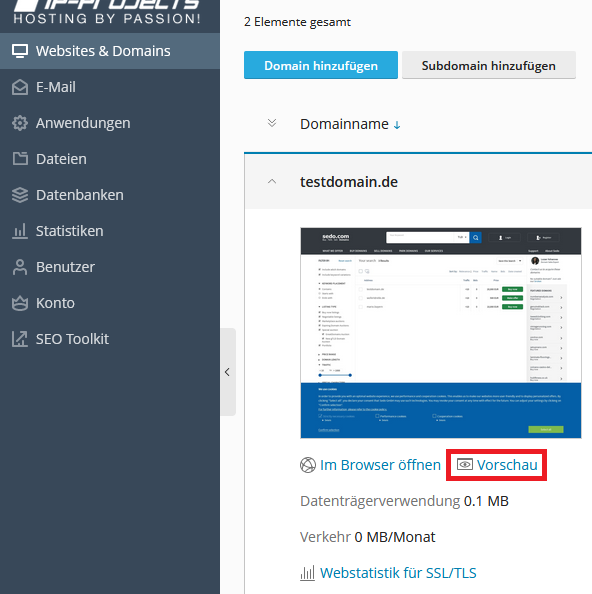Click the Datenbanken stack icon
The width and height of the screenshot is (592, 594).
(20, 195)
